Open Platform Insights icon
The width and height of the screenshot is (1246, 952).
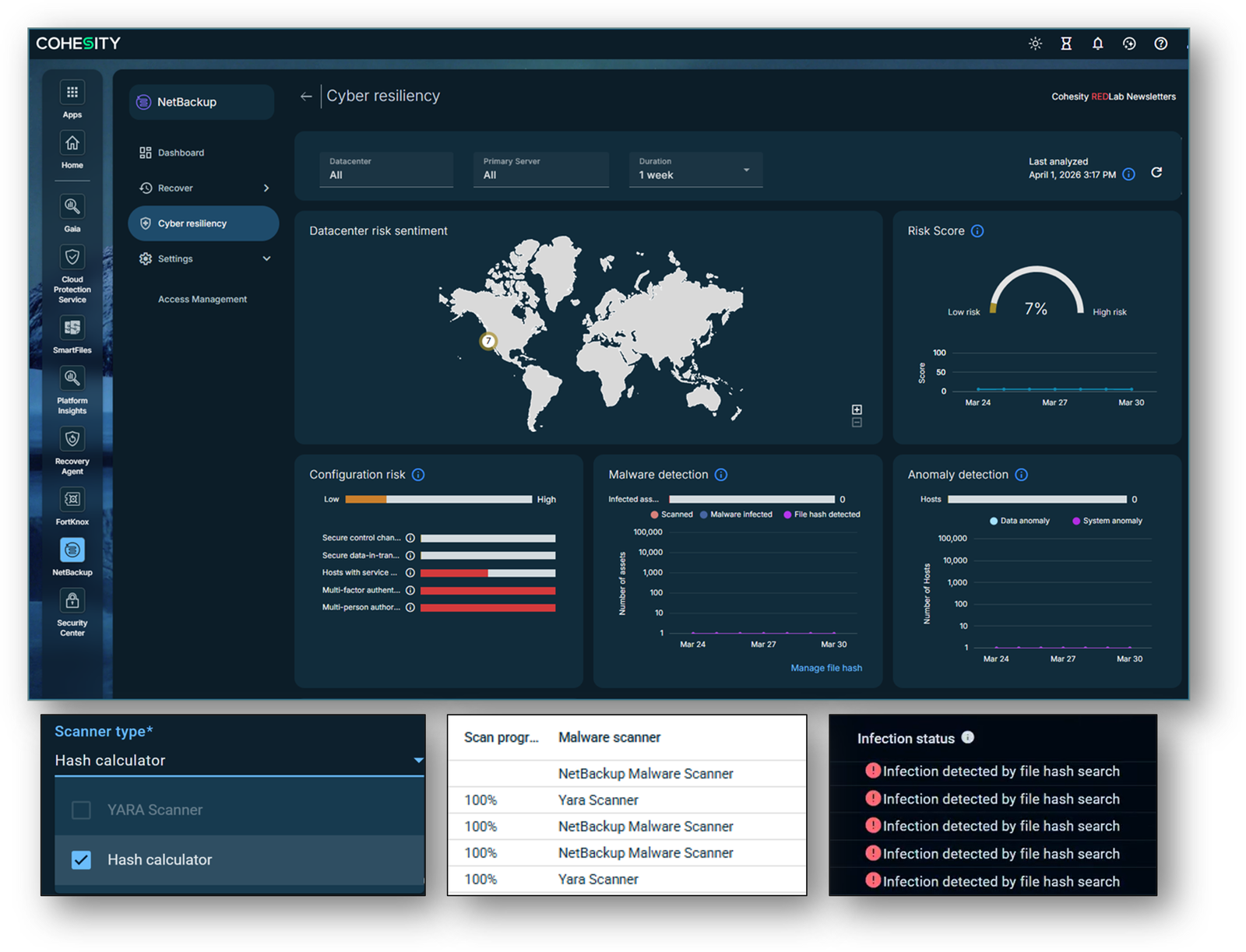[x=72, y=378]
